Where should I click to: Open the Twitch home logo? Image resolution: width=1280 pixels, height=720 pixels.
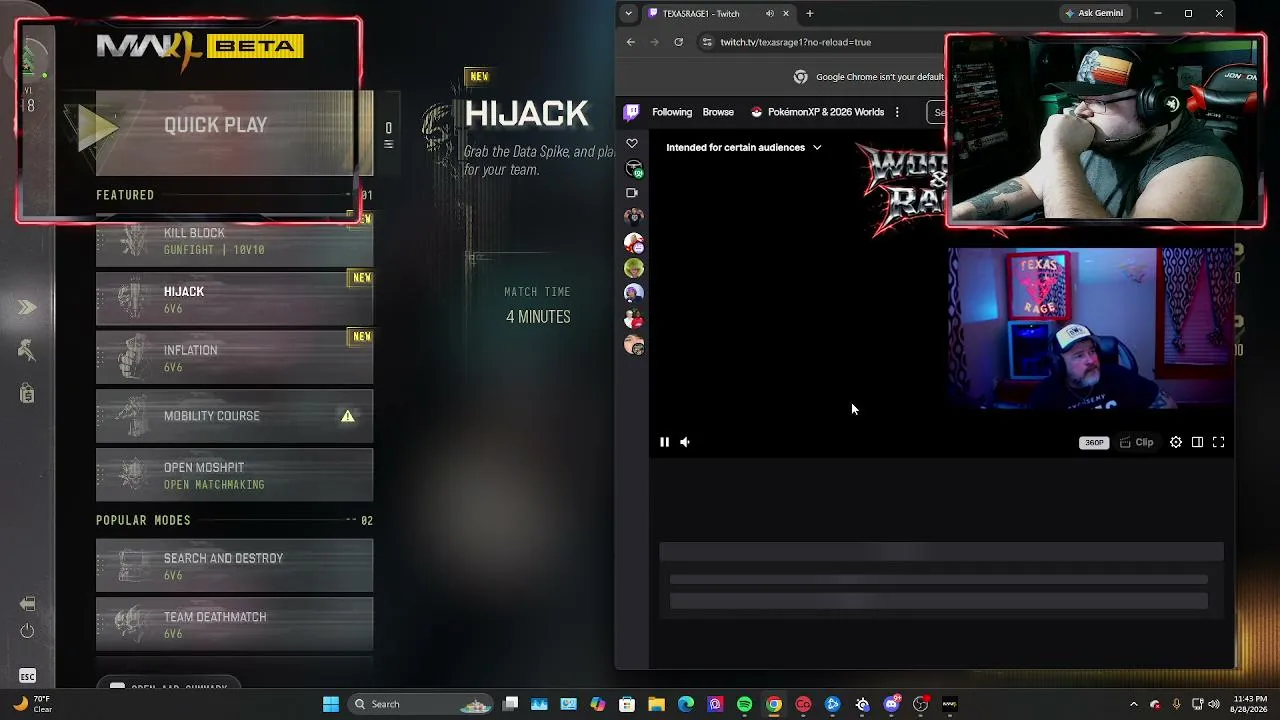click(x=631, y=112)
